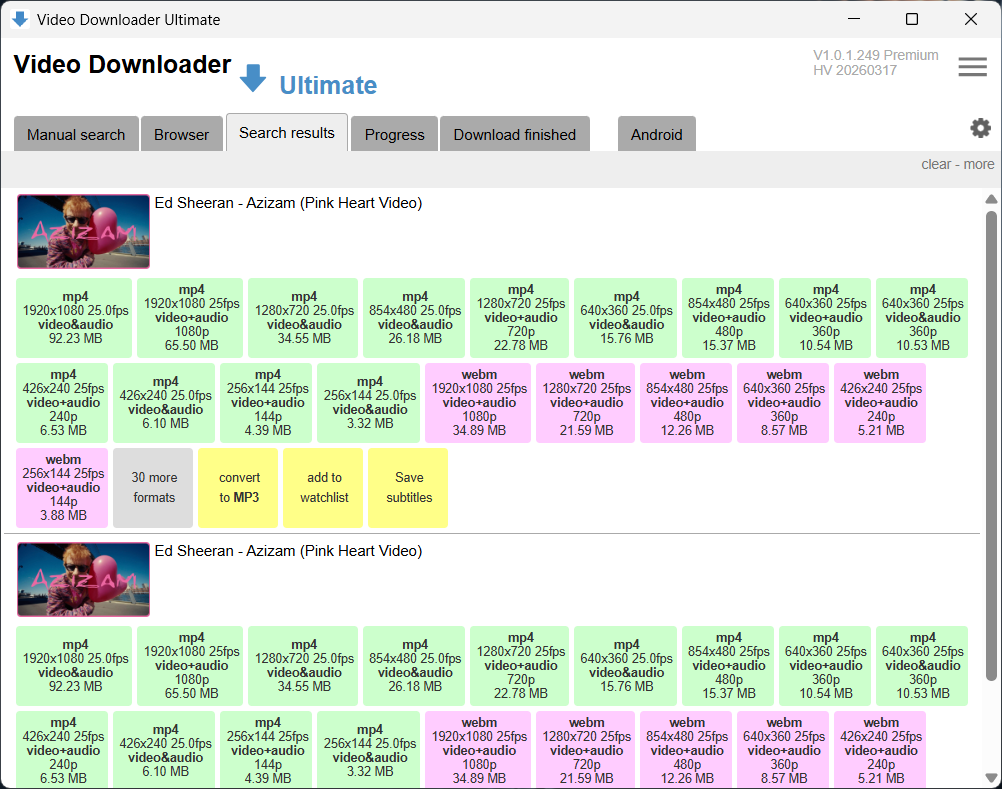This screenshot has height=789, width=1002.
Task: Select first result's mp4 640x360 15.76 MB
Action: click(x=626, y=318)
